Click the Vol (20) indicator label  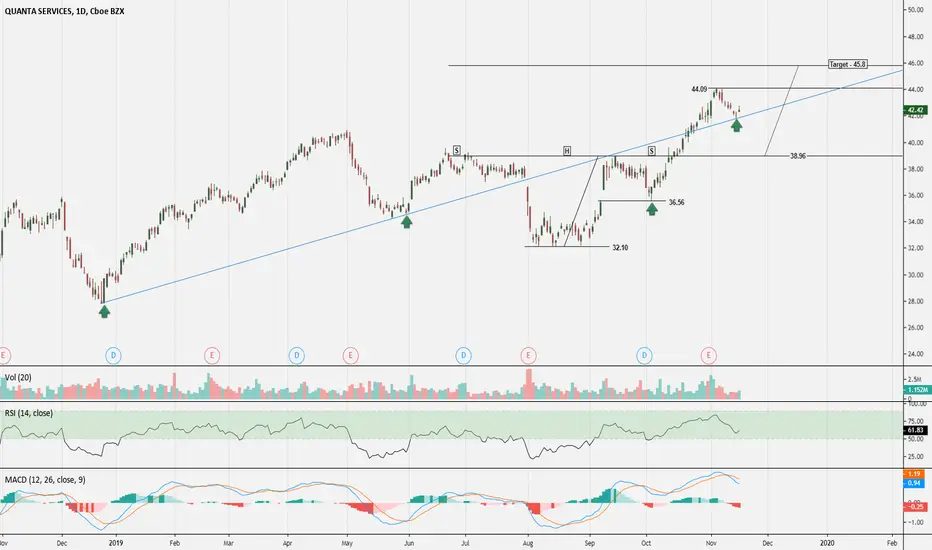(18, 378)
